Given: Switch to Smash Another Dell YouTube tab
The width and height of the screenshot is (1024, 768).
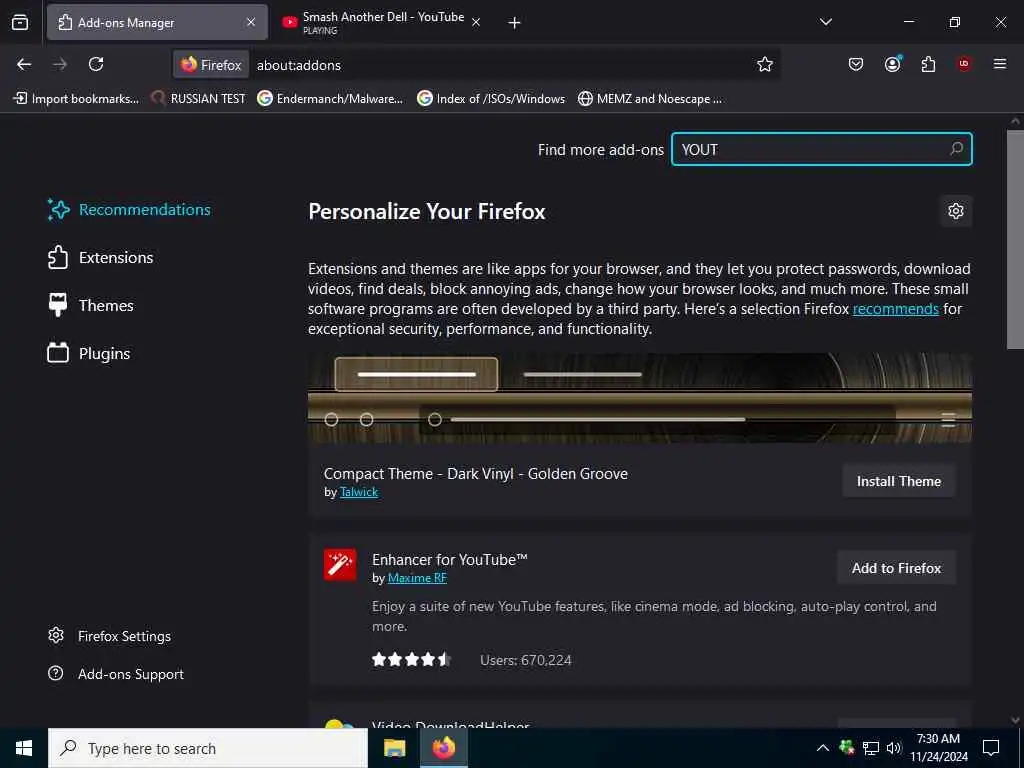Looking at the screenshot, I should [x=383, y=22].
